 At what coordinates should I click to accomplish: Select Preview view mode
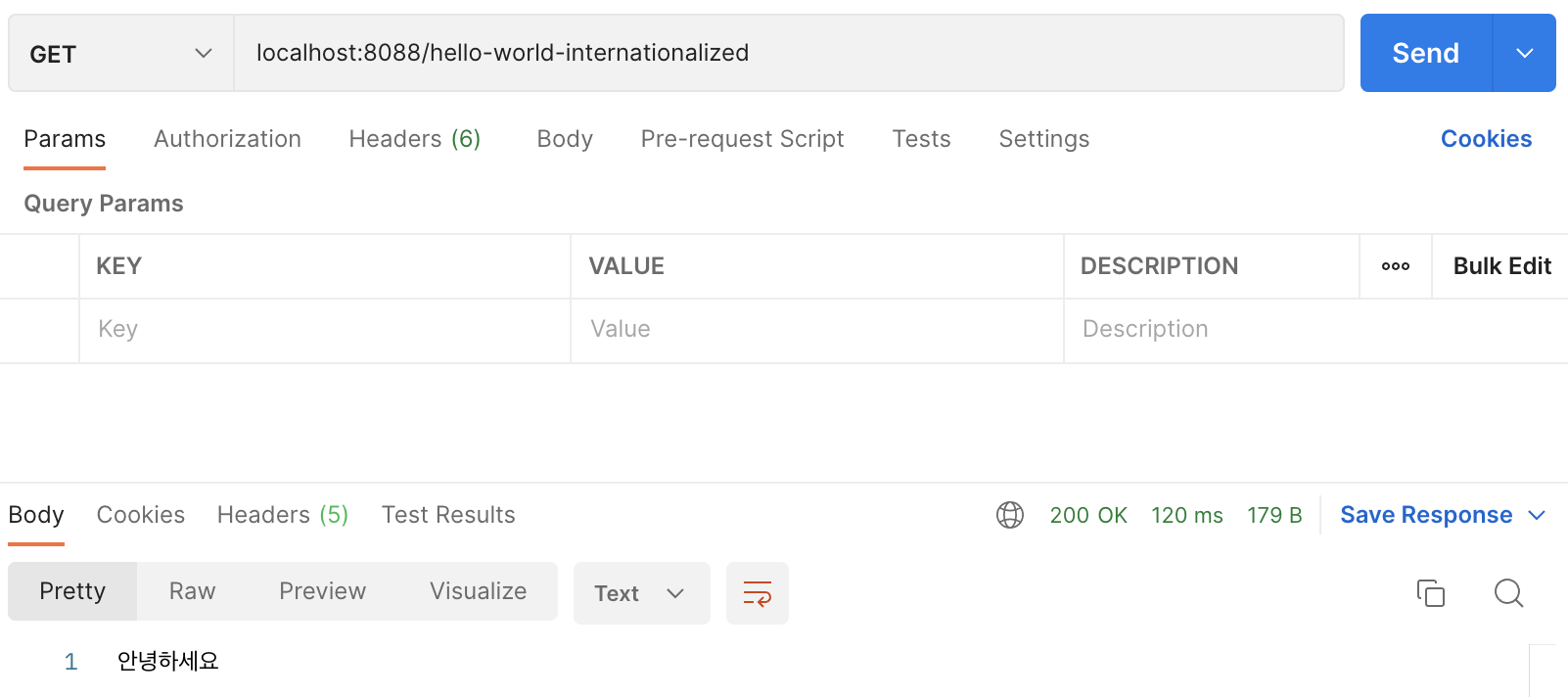[x=322, y=591]
